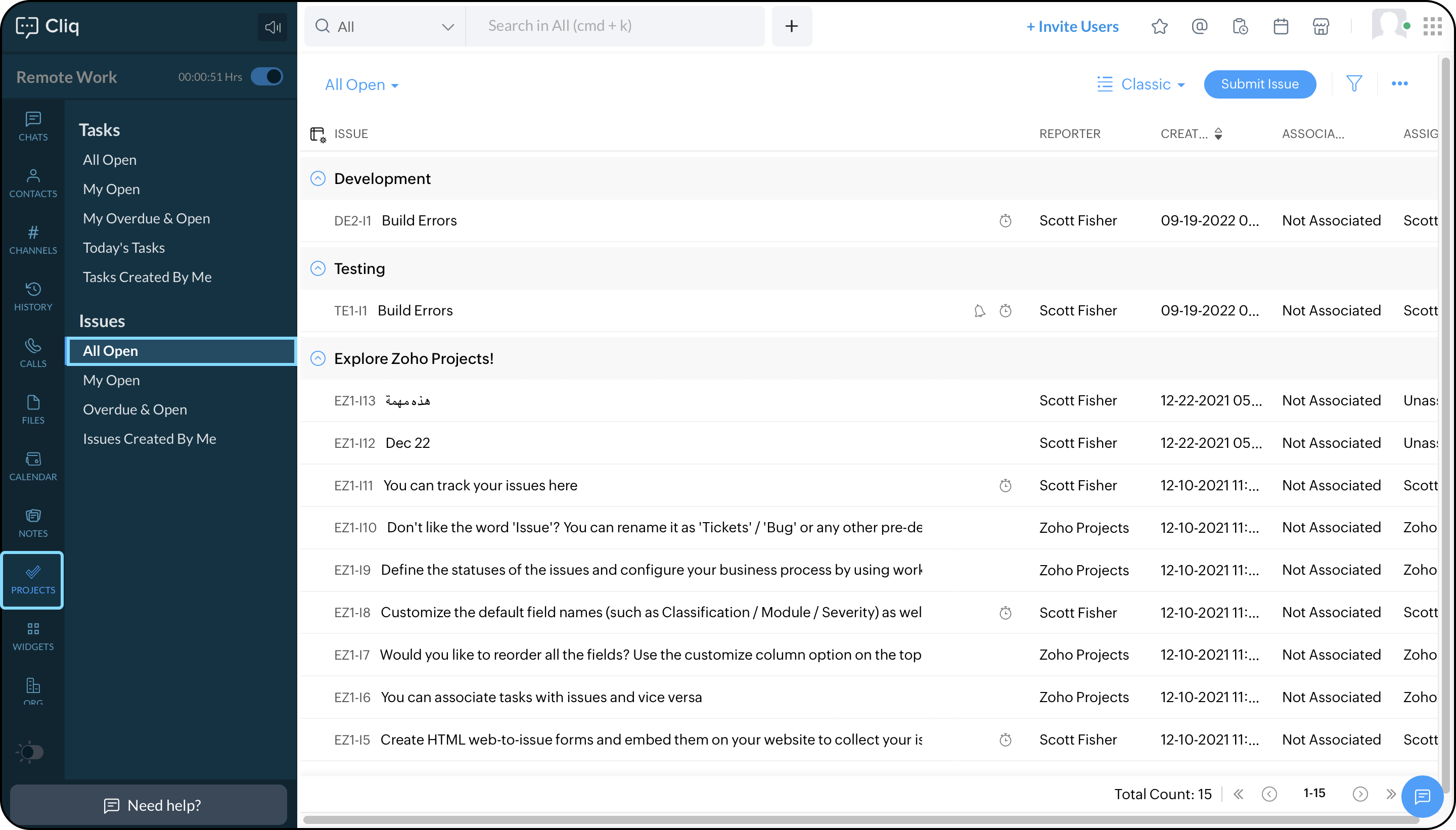Toggle the speaker mute button

pos(272,27)
